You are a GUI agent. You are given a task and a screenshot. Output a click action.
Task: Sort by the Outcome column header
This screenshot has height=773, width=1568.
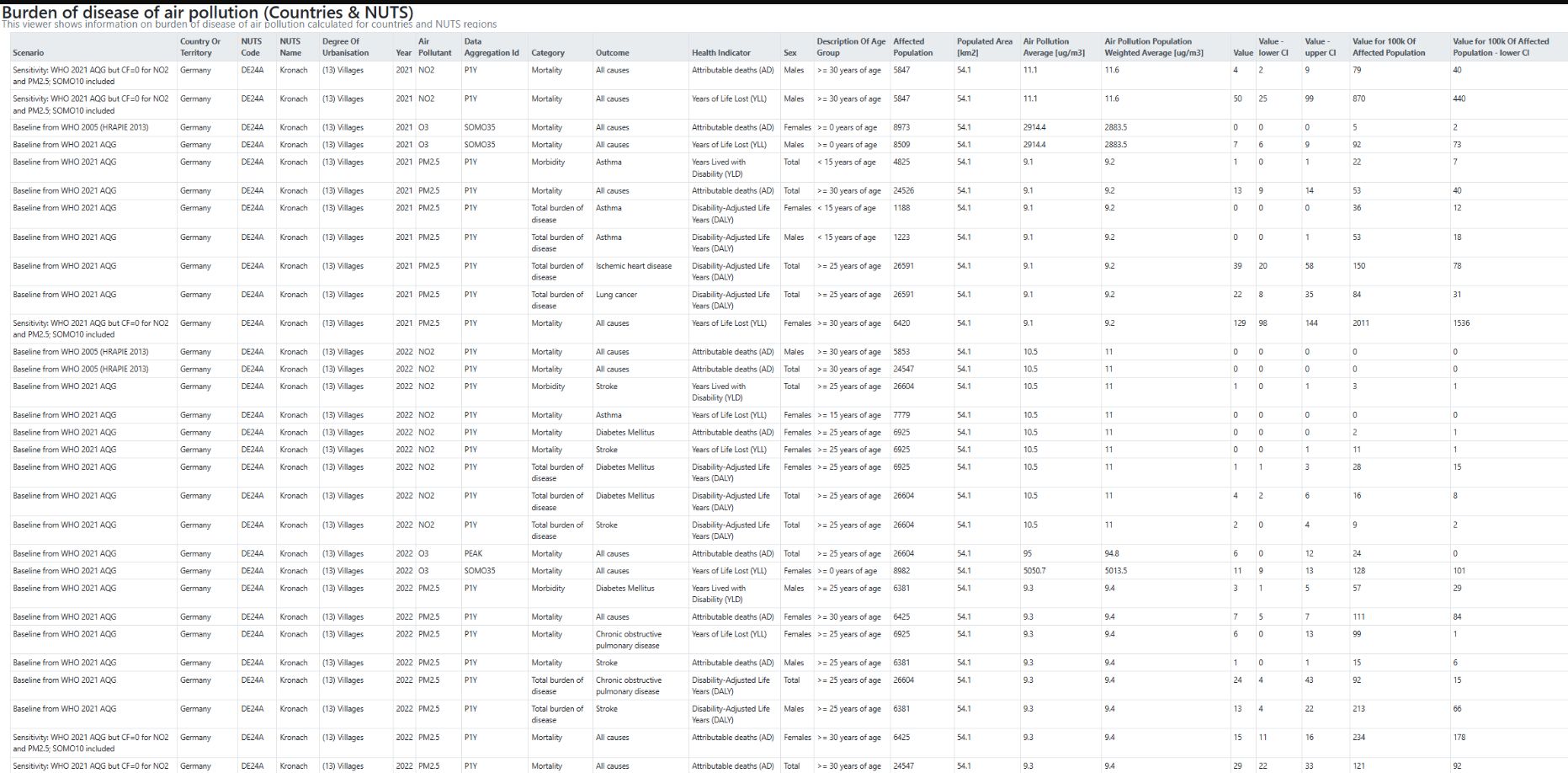click(x=612, y=52)
